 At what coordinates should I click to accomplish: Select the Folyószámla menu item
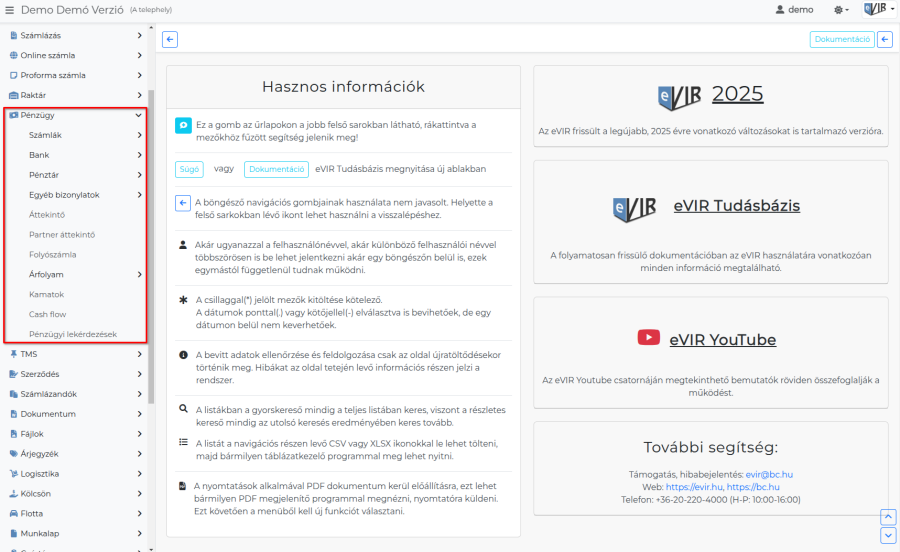pos(53,255)
